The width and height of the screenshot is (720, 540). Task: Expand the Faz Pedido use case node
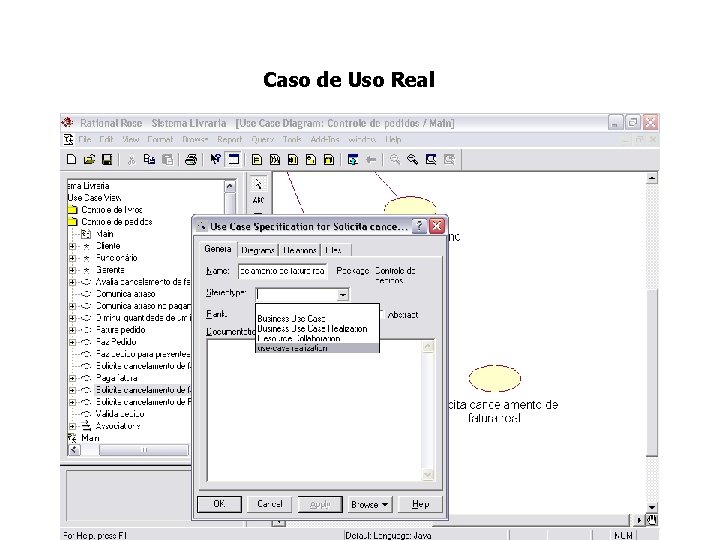(72, 342)
